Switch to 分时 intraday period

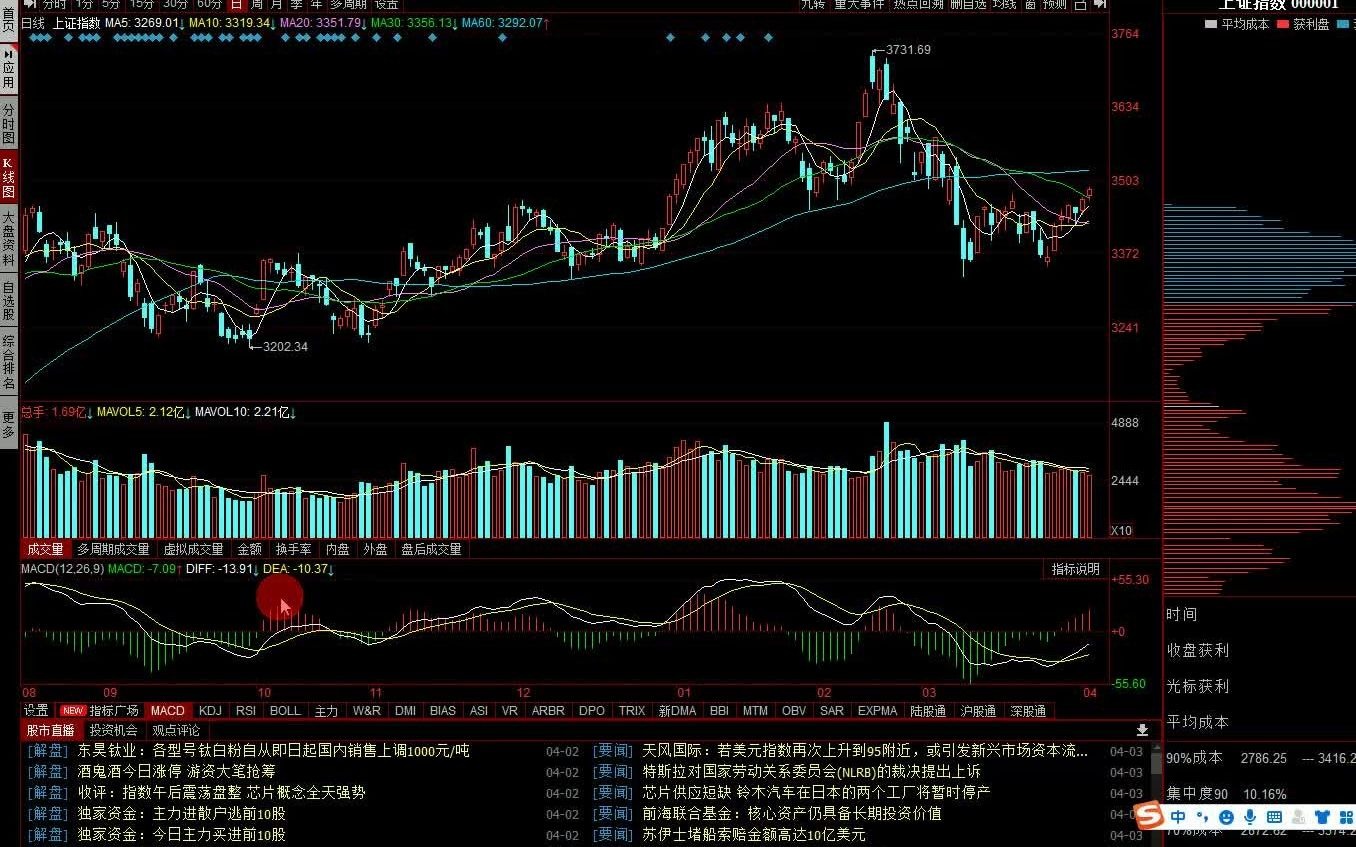[x=54, y=4]
